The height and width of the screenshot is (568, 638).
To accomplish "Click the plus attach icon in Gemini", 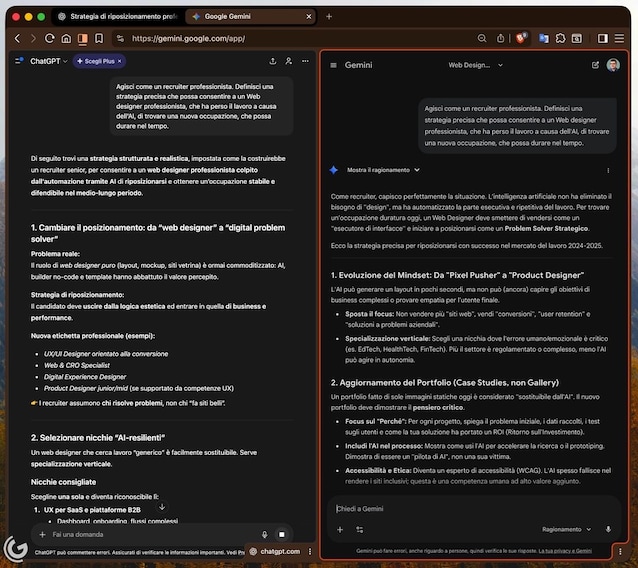I will pos(340,529).
